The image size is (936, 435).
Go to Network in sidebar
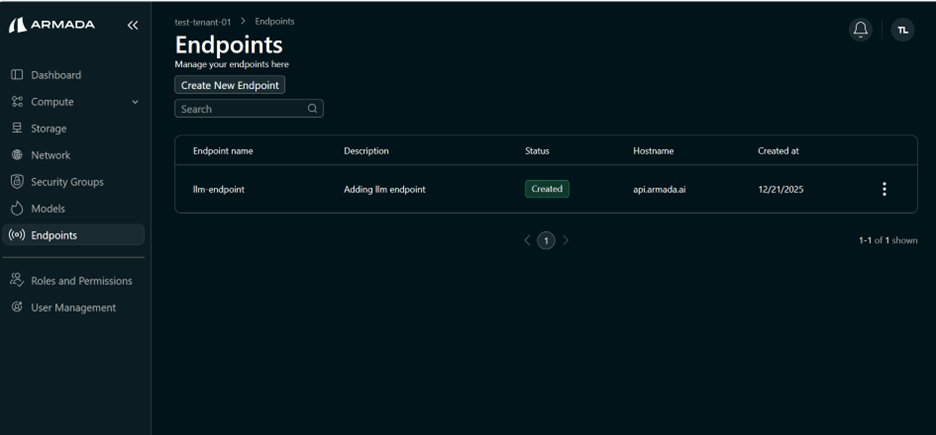point(50,155)
